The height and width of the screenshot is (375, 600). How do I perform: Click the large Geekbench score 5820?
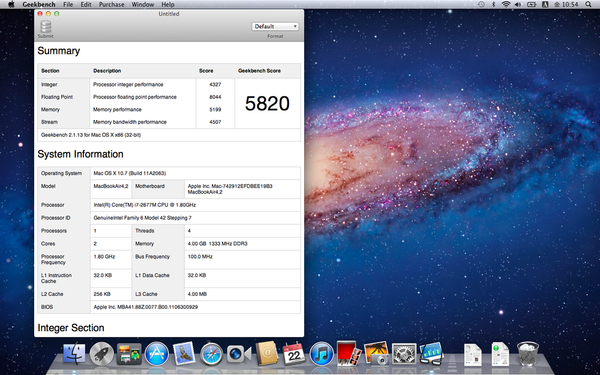(x=267, y=103)
